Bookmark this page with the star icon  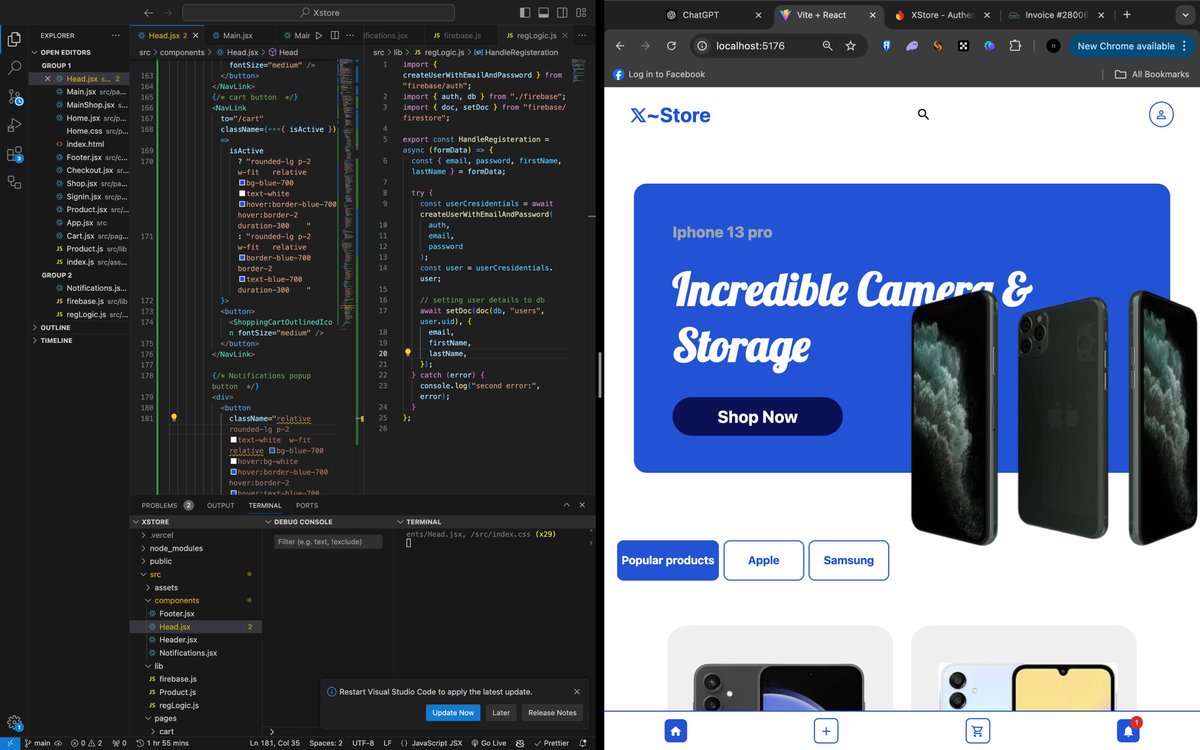click(850, 46)
